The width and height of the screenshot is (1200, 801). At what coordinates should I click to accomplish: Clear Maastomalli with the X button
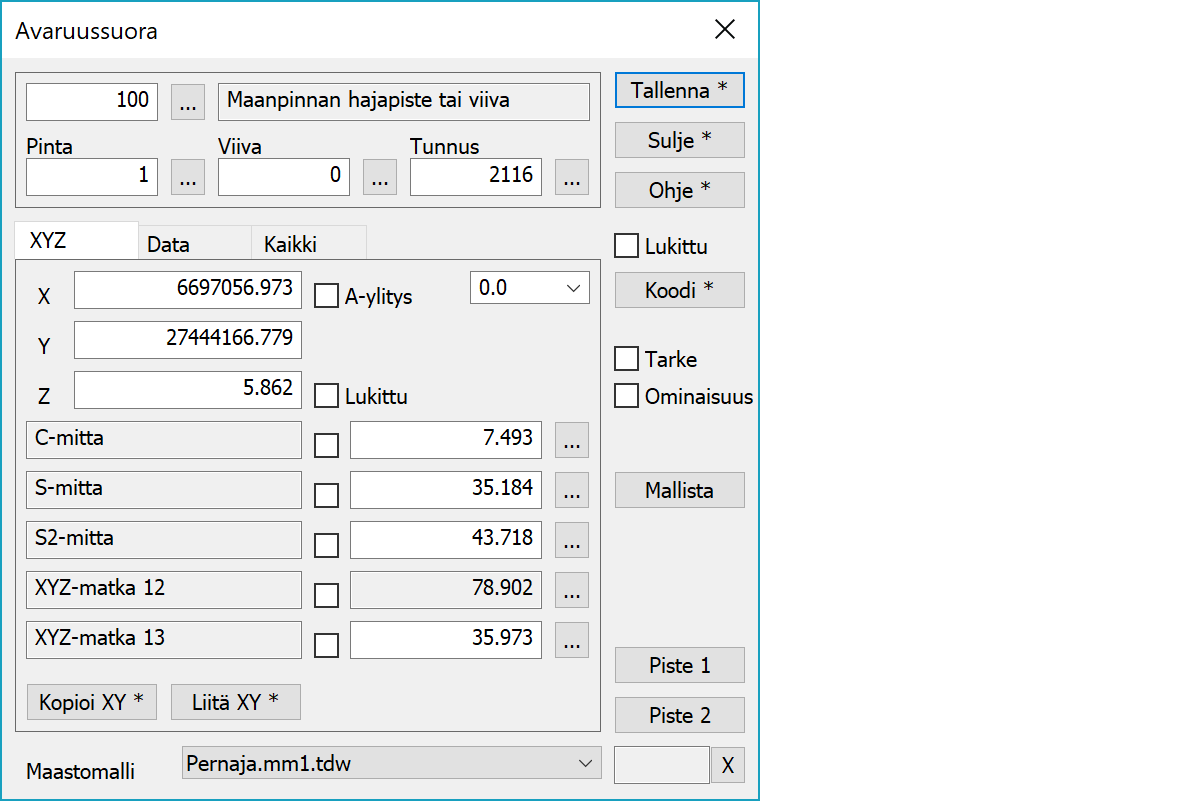727,766
